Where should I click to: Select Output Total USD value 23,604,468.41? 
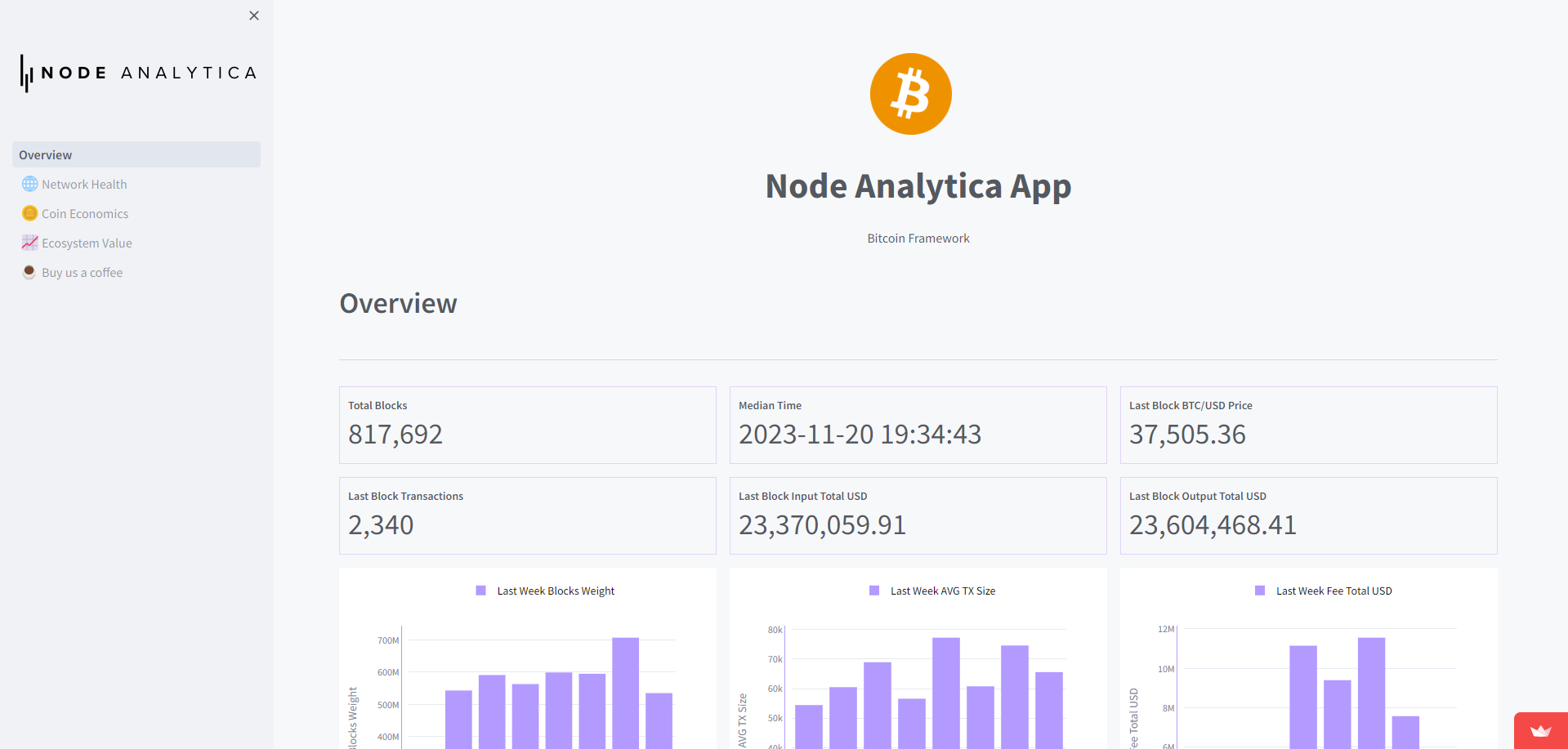[1213, 525]
